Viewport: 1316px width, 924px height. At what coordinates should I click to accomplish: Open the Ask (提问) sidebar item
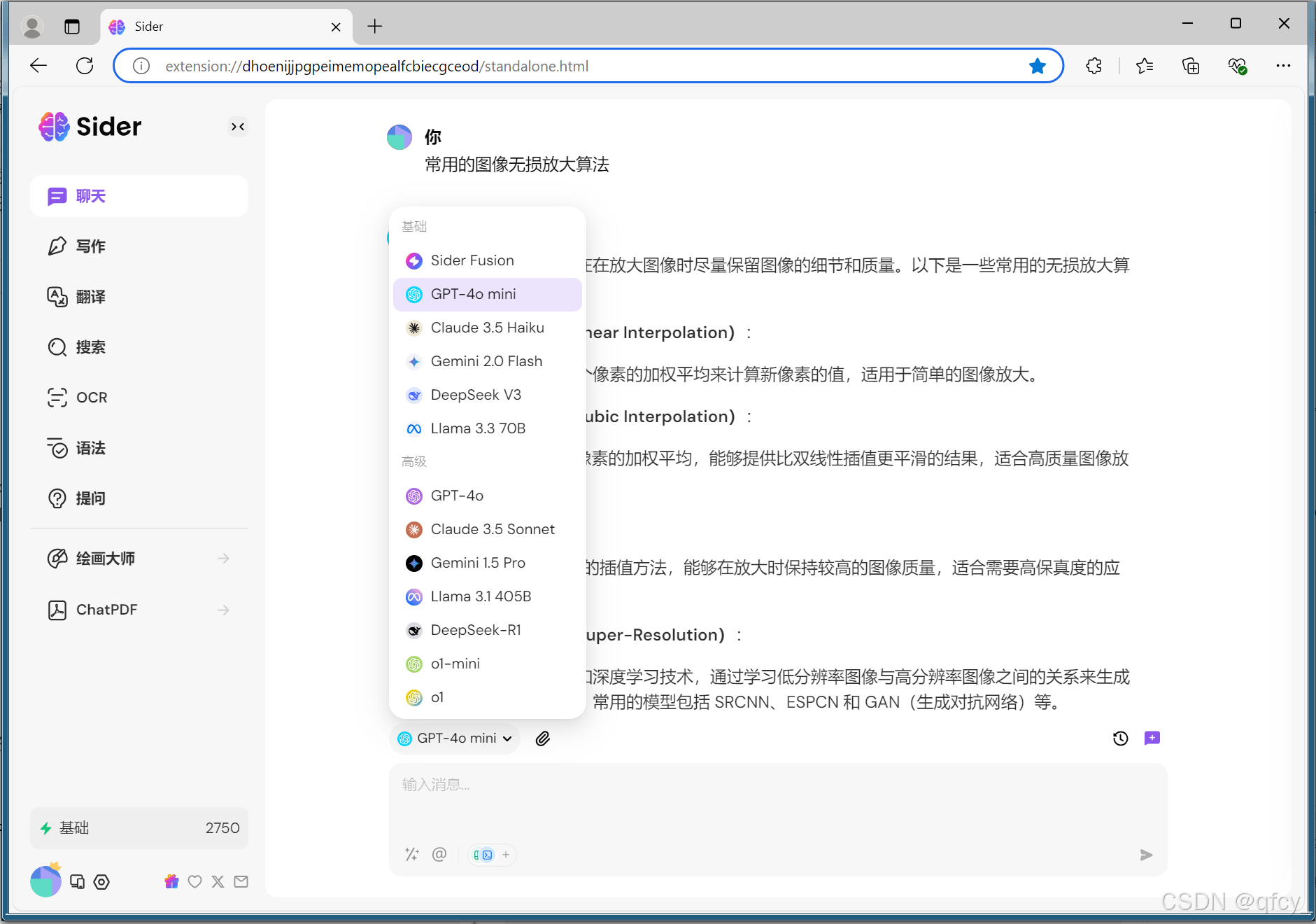point(139,498)
